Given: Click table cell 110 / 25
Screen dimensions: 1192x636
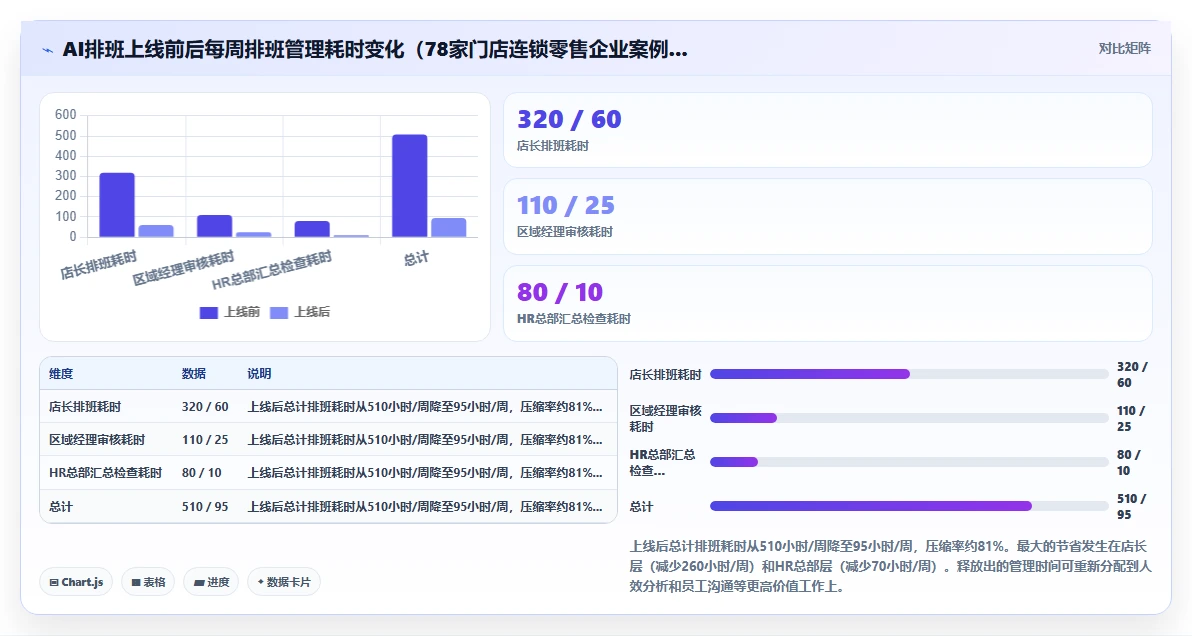Looking at the screenshot, I should click(205, 439).
